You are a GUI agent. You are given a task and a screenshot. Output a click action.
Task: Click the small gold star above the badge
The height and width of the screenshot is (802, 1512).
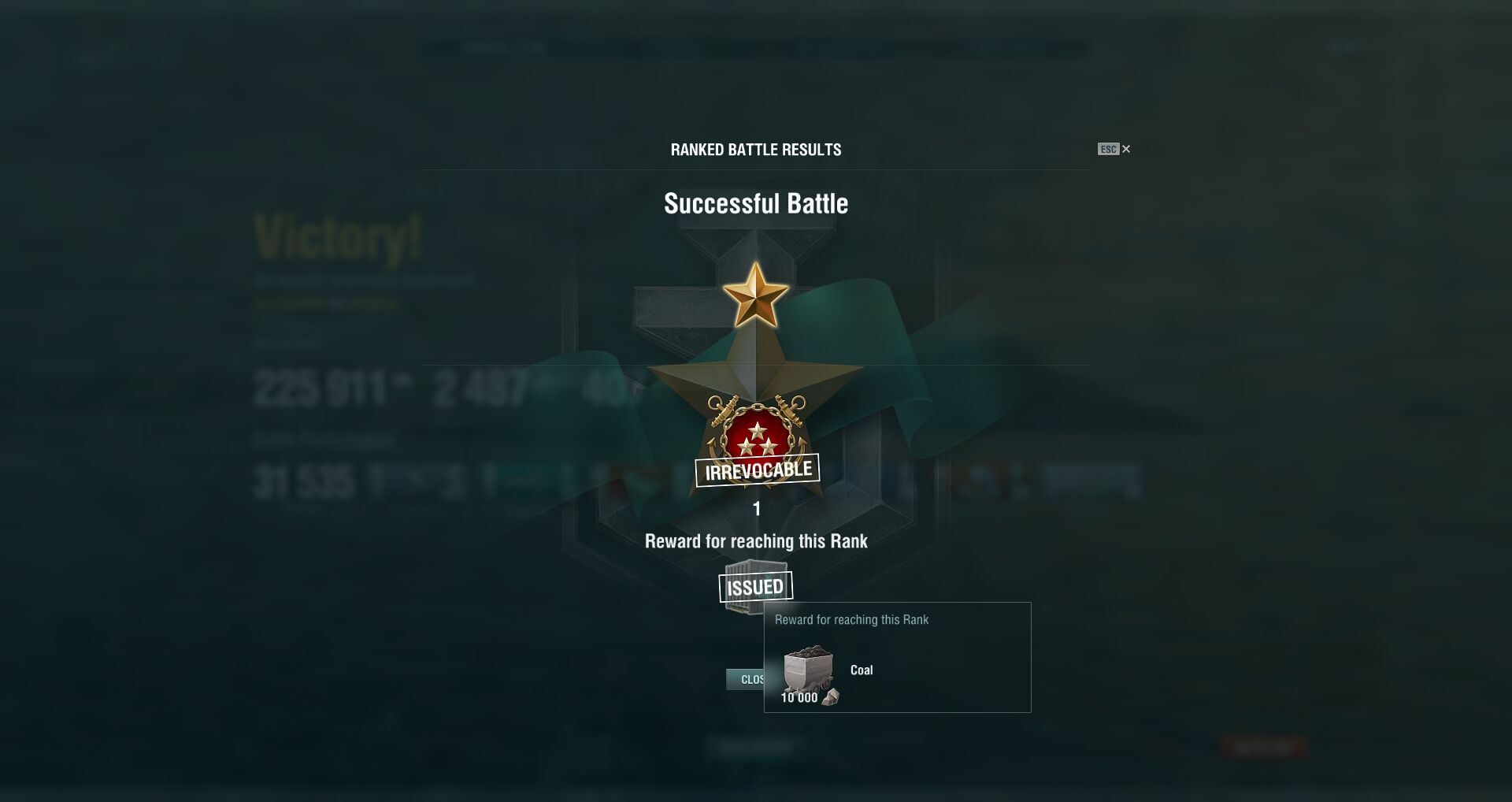coord(755,295)
